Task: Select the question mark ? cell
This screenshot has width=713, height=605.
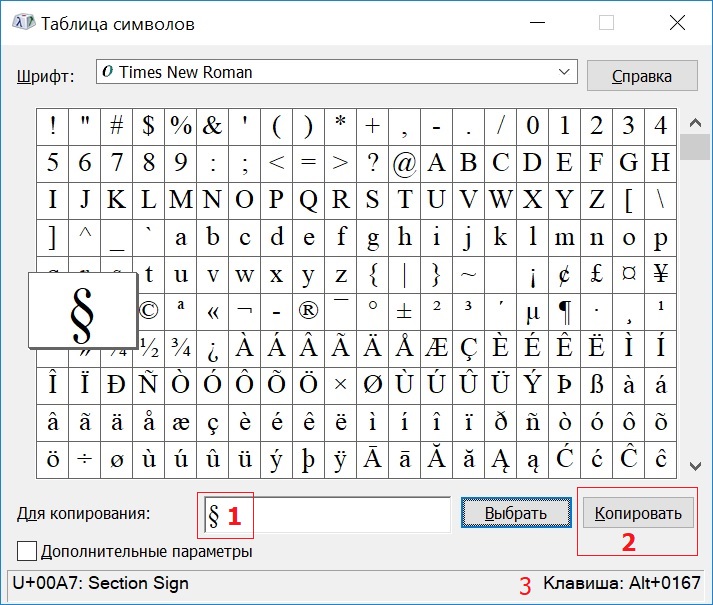Action: [372, 164]
